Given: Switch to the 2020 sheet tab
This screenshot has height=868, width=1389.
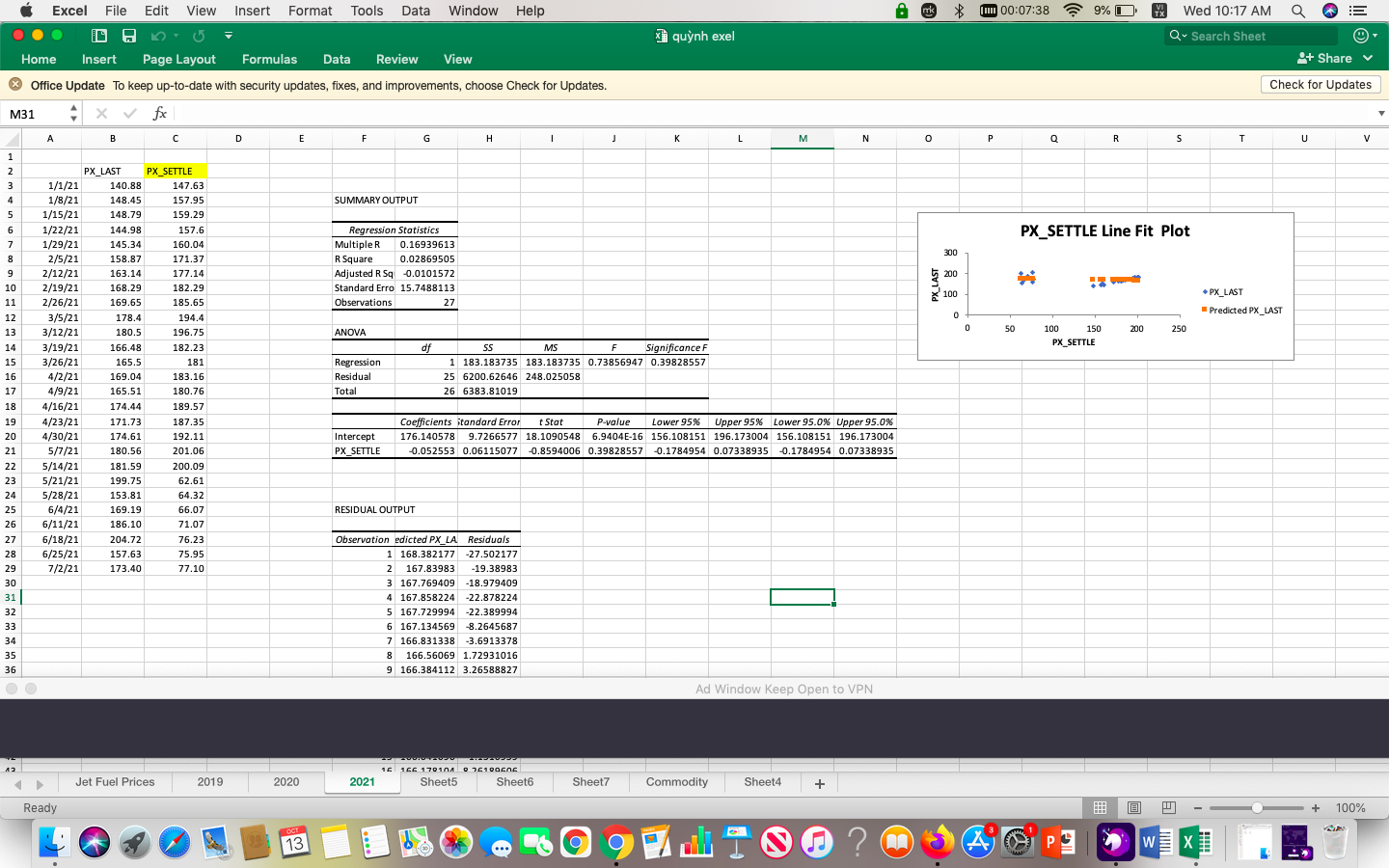Looking at the screenshot, I should tap(286, 782).
